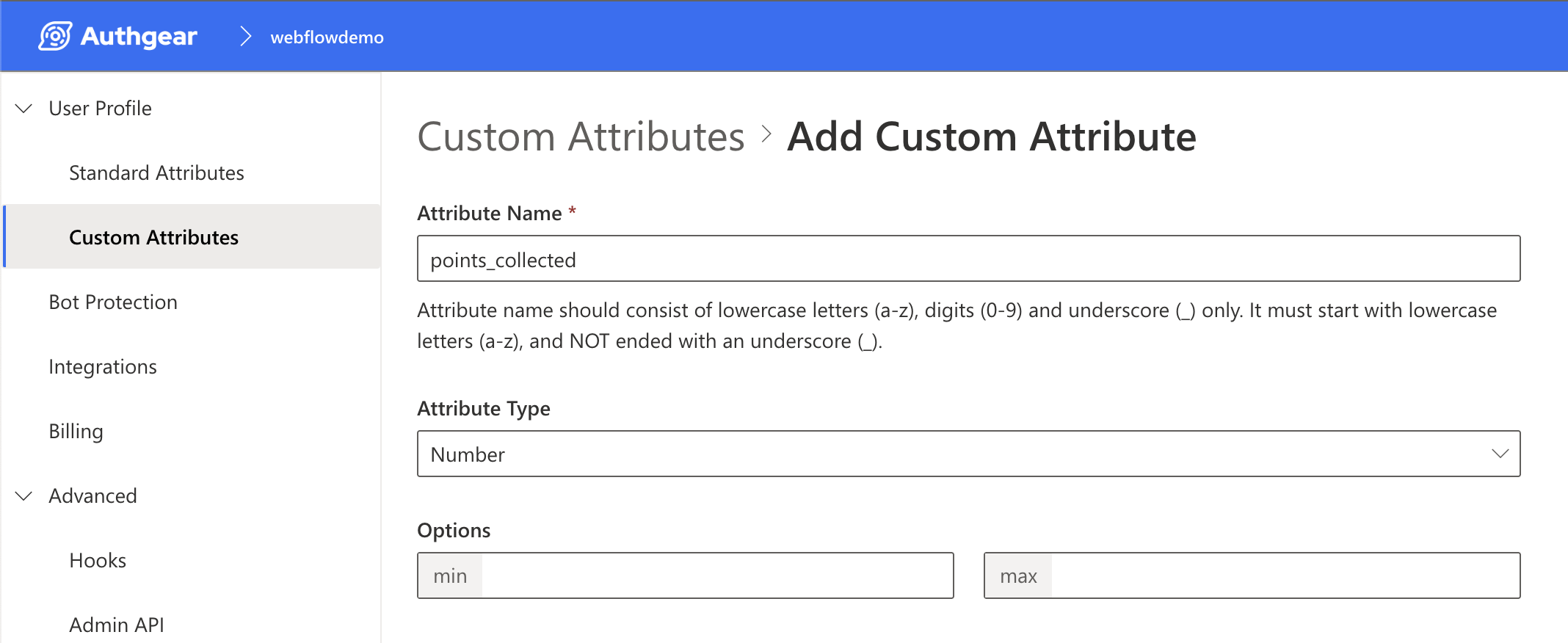The height and width of the screenshot is (643, 1568).
Task: Click the min option input field
Action: click(x=716, y=576)
